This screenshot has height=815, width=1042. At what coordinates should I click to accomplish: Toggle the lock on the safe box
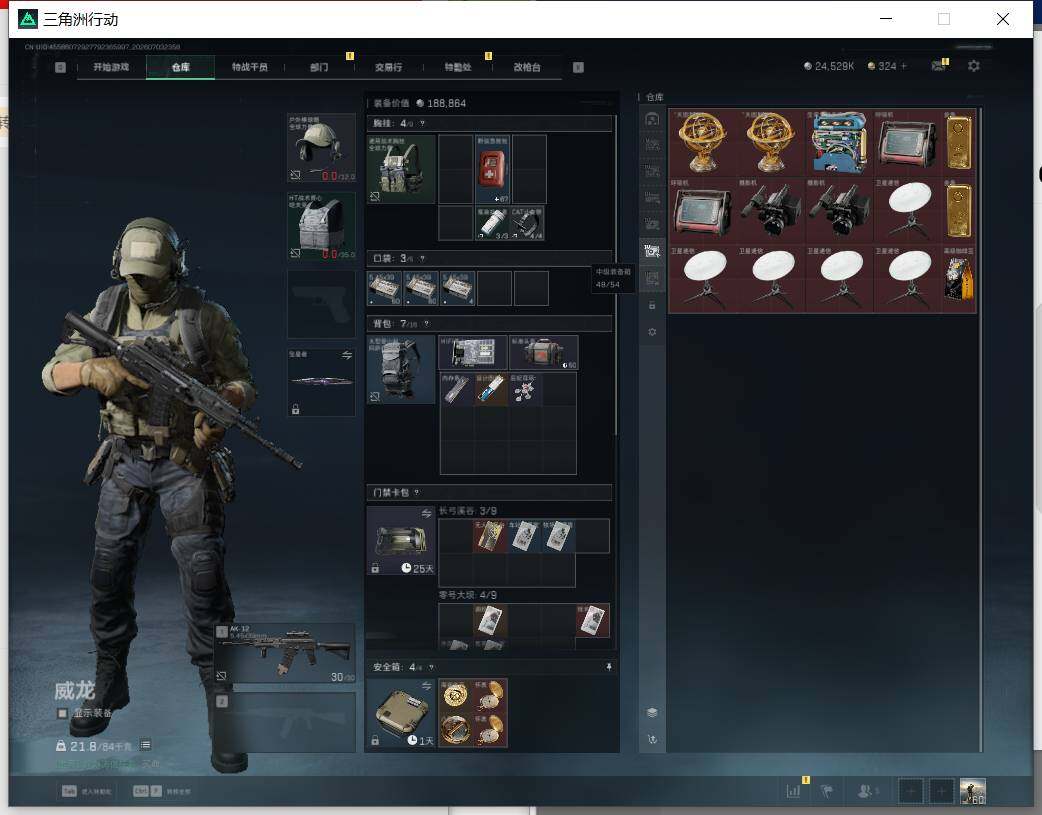tap(375, 740)
